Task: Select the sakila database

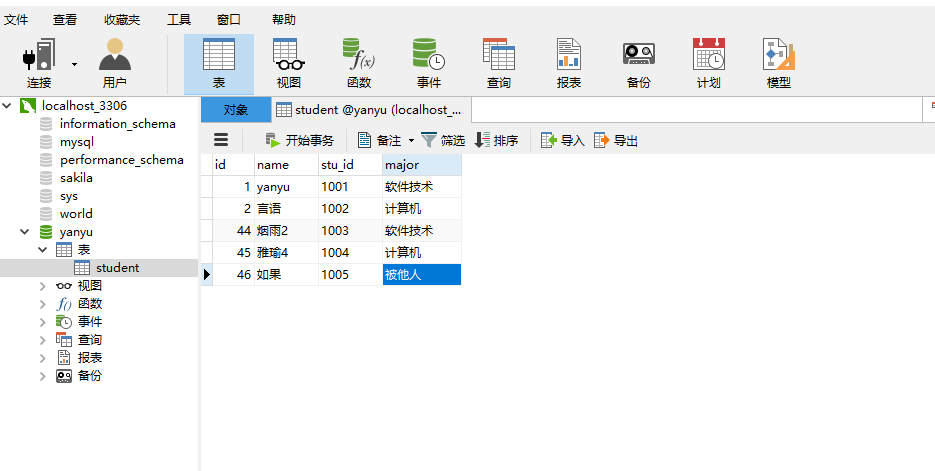Action: click(76, 178)
